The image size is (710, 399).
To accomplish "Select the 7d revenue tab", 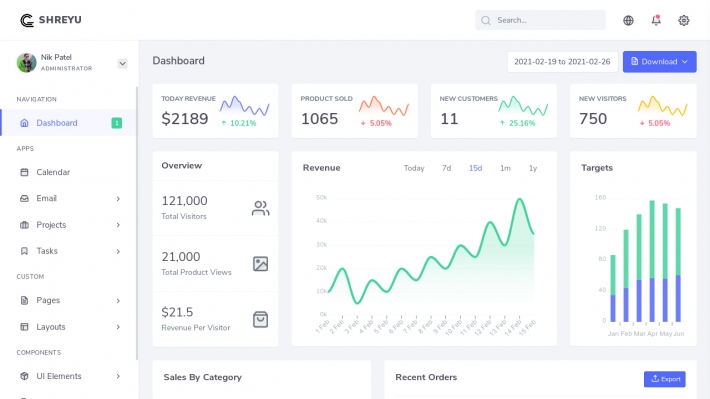I will coord(446,168).
